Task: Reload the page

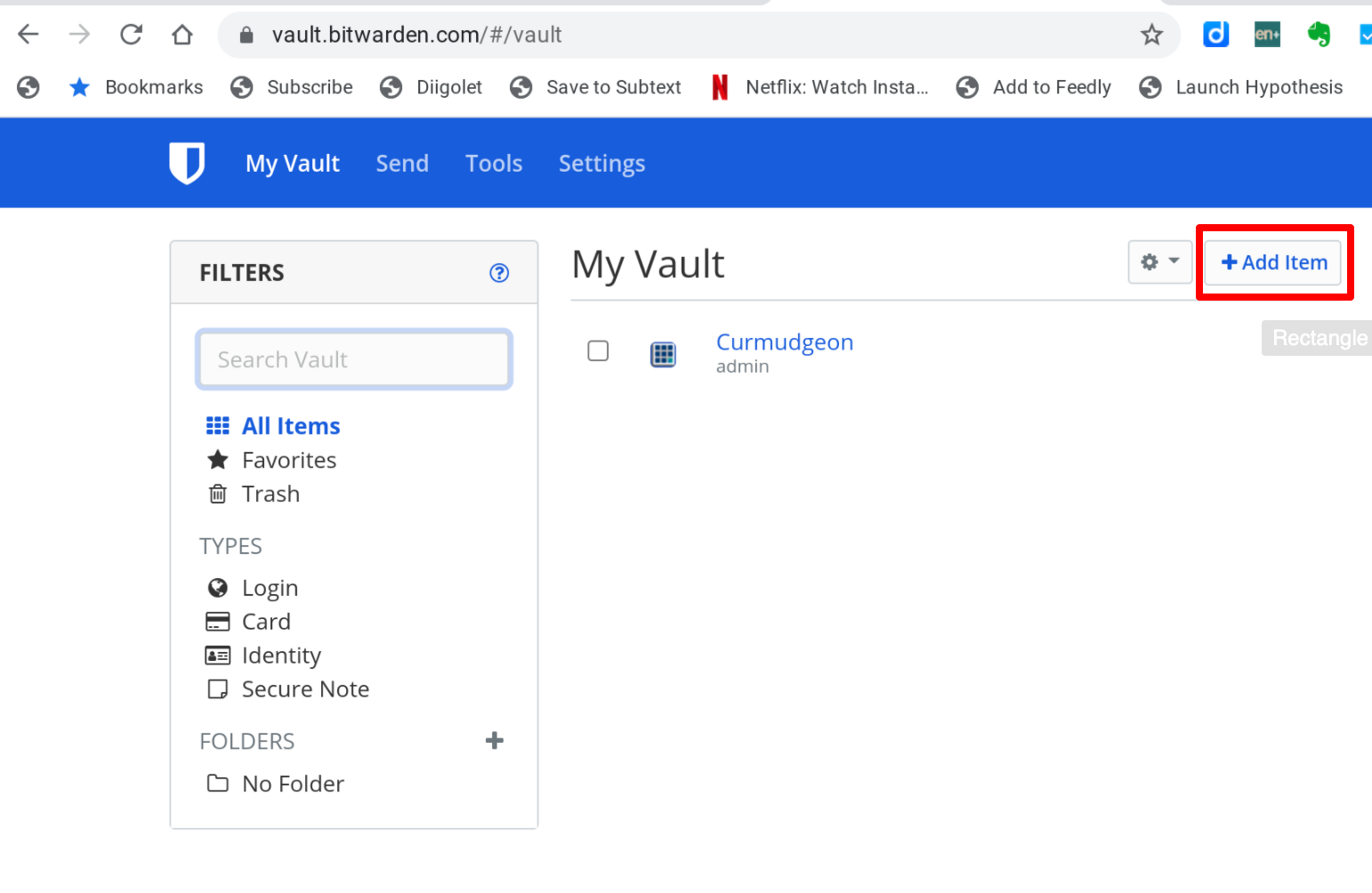Action: pos(132,35)
